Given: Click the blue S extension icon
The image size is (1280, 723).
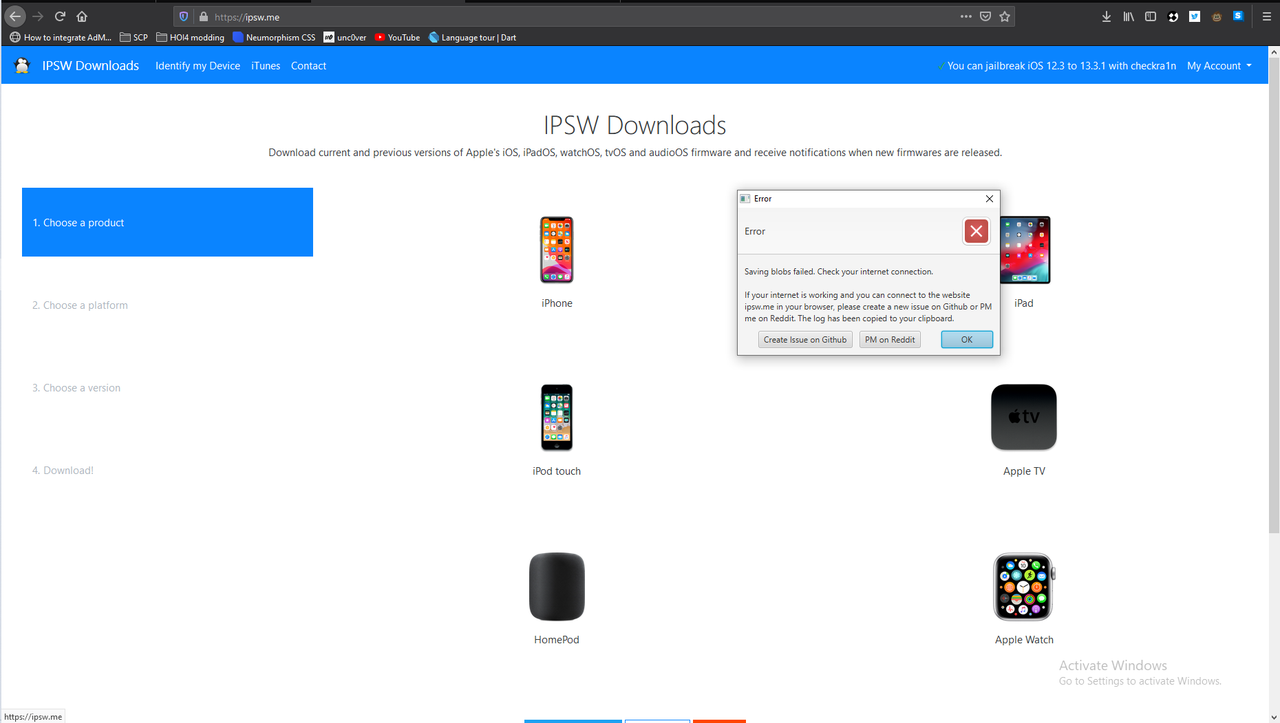Looking at the screenshot, I should pos(1238,16).
